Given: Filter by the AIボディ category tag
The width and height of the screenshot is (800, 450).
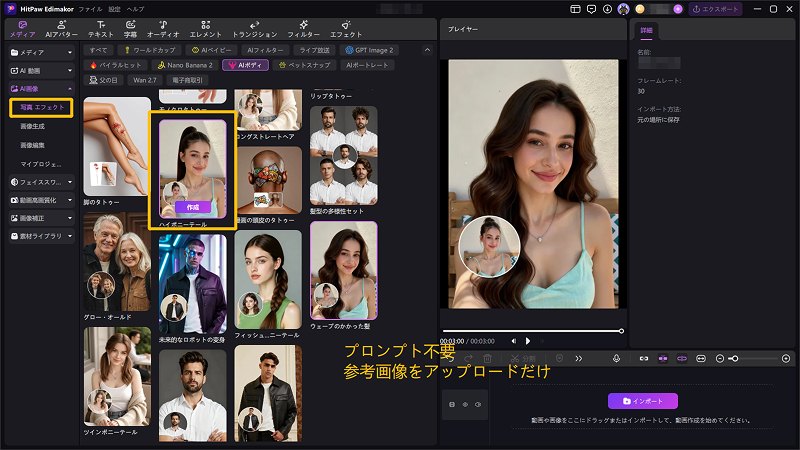Looking at the screenshot, I should [x=245, y=65].
